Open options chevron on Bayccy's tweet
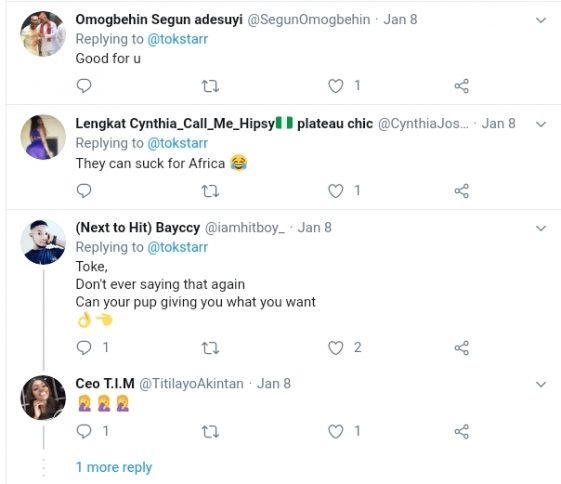Image resolution: width=561 pixels, height=484 pixels. [541, 228]
